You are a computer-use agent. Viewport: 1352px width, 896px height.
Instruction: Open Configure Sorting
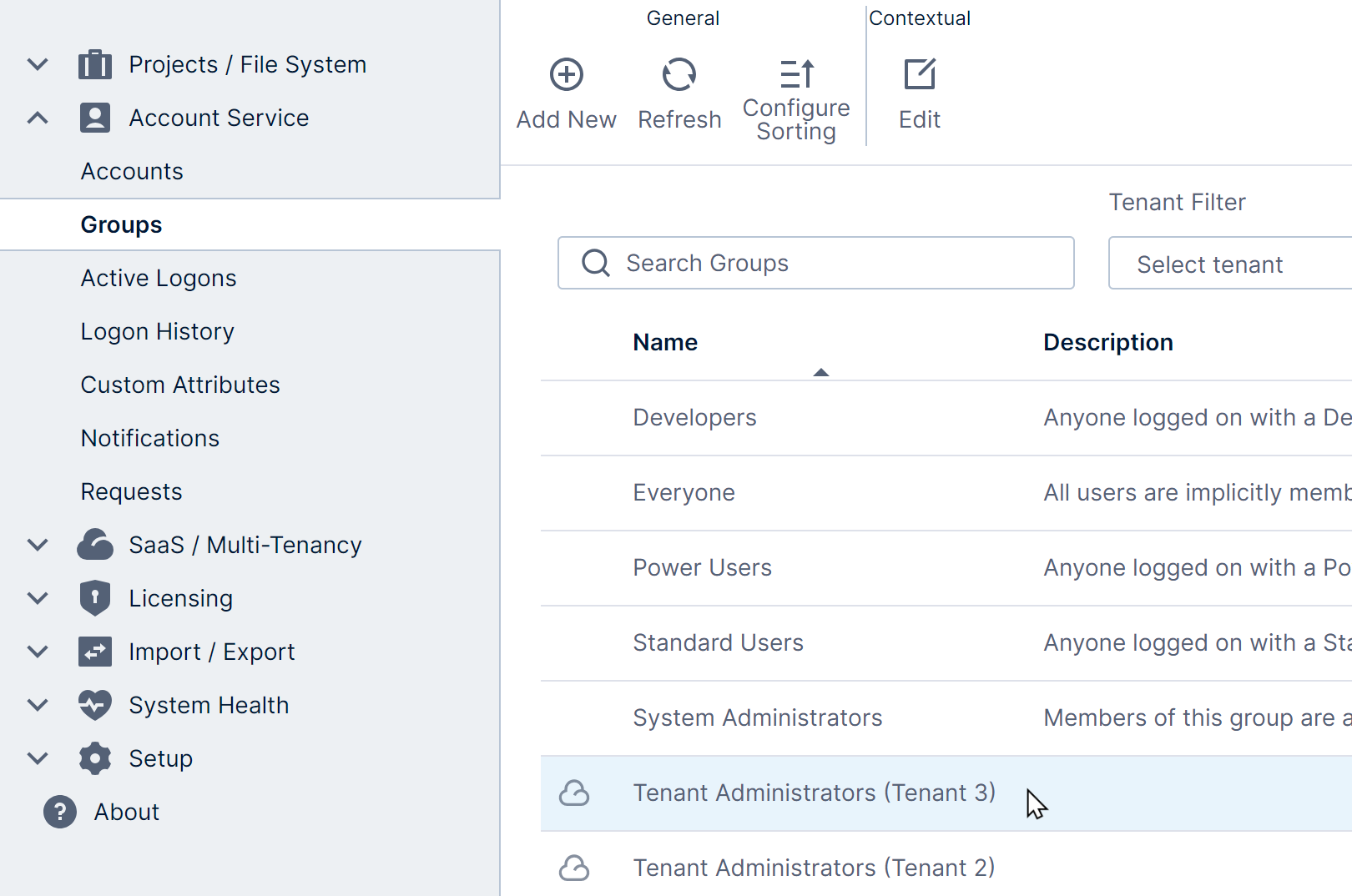point(796,75)
